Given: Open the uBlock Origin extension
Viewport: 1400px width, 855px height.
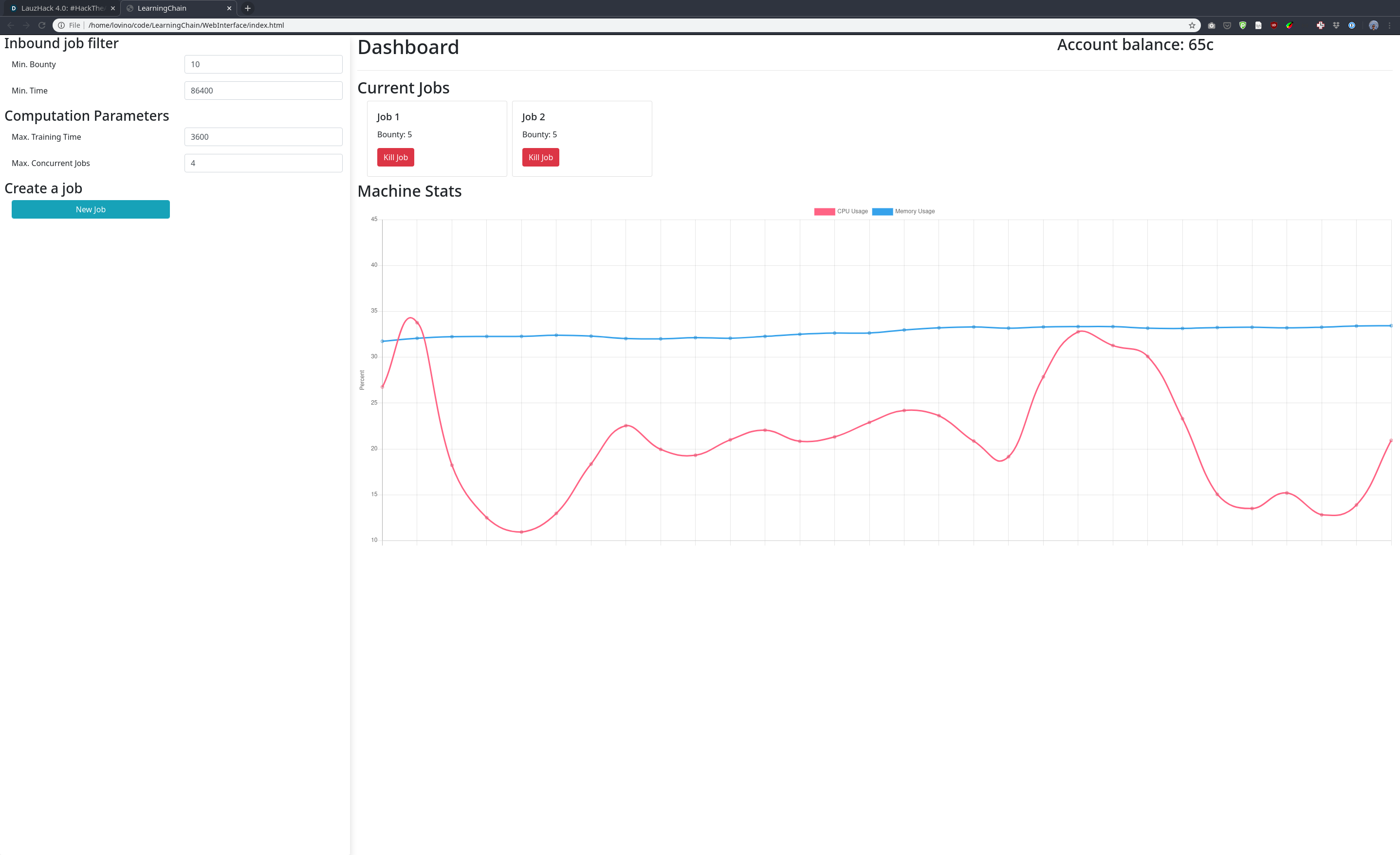Looking at the screenshot, I should coord(1274,25).
